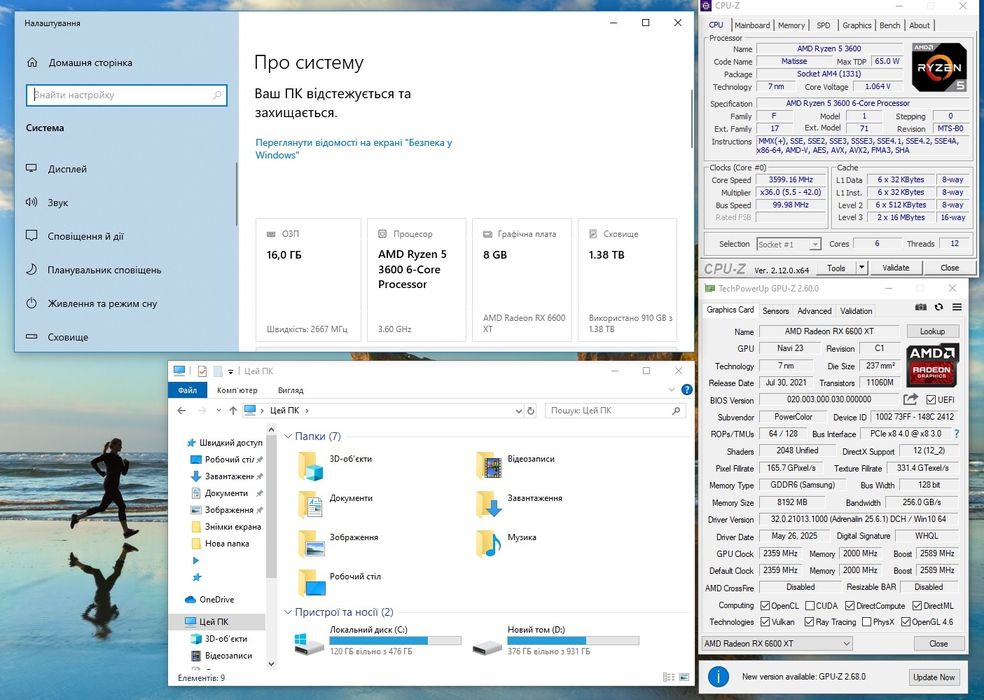Viewport: 984px width, 700px height.
Task: Open the quick access toolbar customize dropdown
Action: pyautogui.click(x=230, y=372)
